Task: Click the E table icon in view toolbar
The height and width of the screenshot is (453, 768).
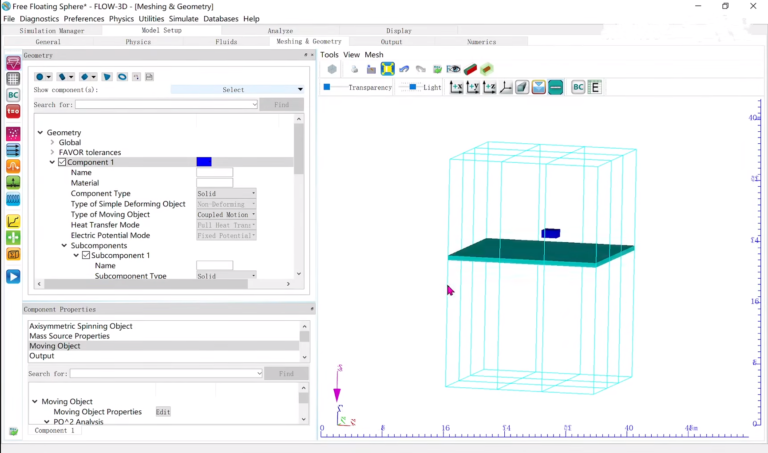Action: [595, 87]
